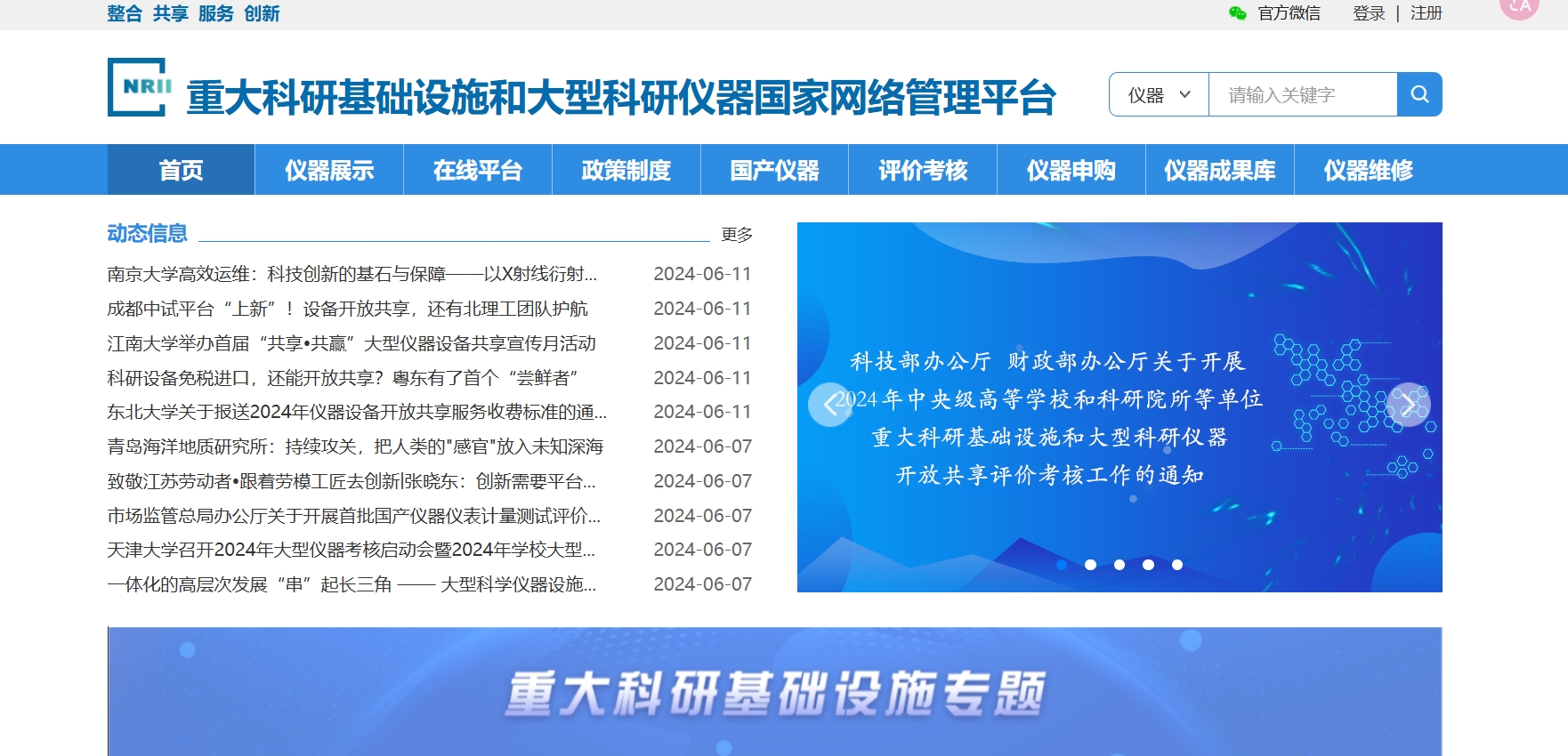Open the 东北大学关于报送2024年 news item
Image resolution: width=1568 pixels, height=756 pixels.
pos(357,412)
